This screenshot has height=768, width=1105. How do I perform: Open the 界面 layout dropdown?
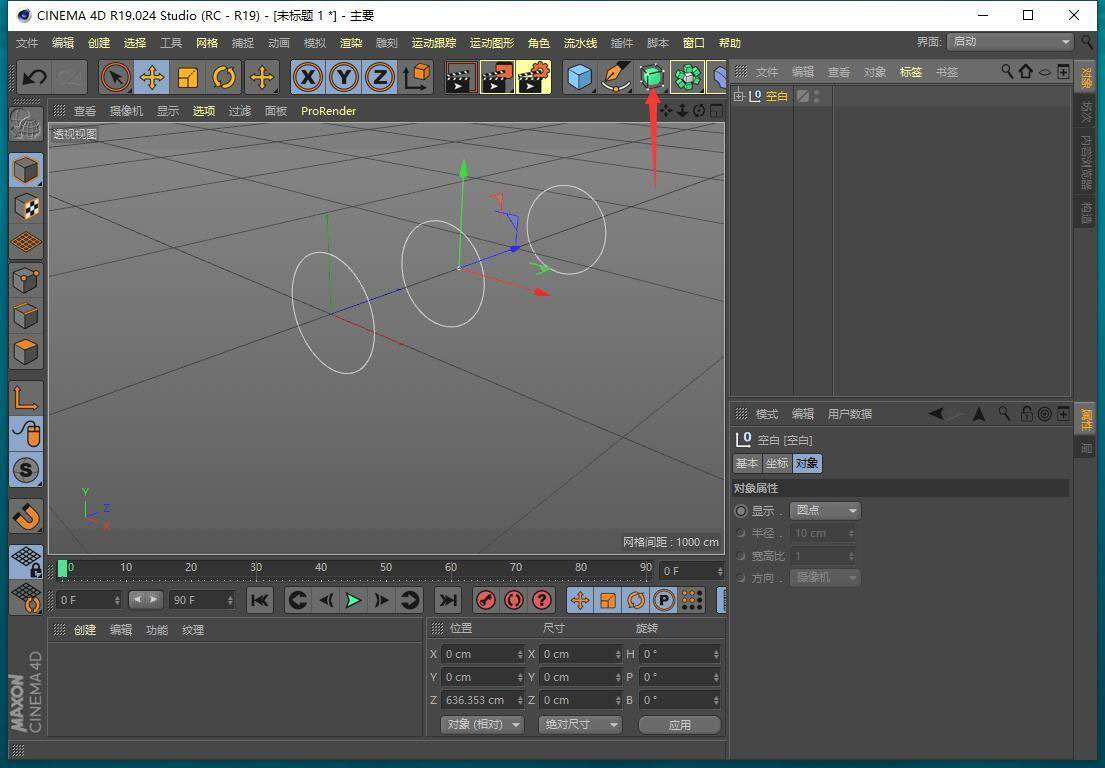pos(1010,42)
